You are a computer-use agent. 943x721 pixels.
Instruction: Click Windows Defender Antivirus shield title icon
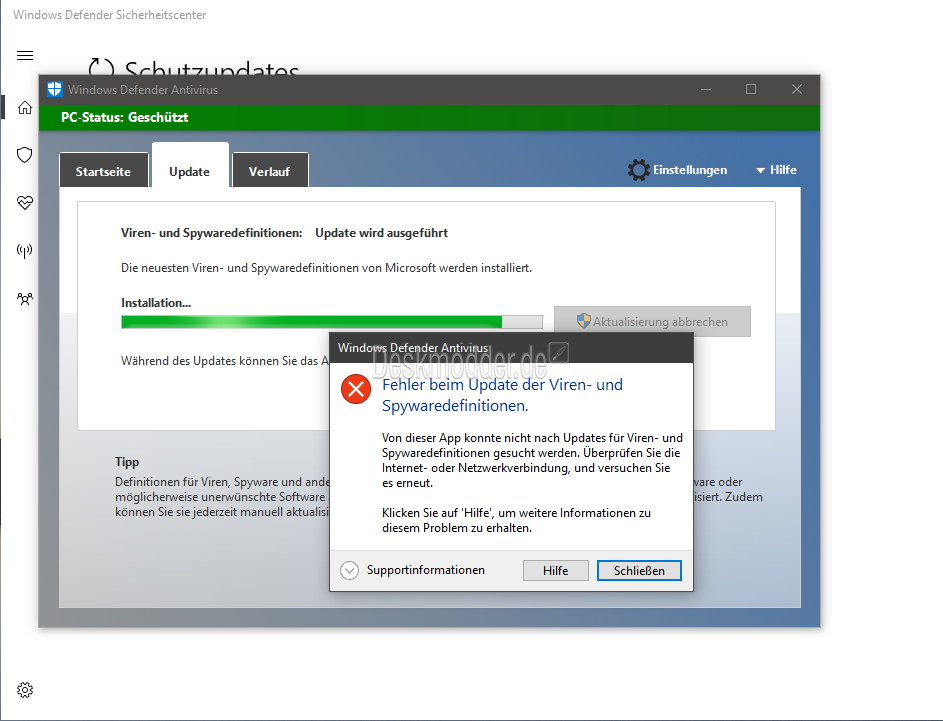click(x=55, y=90)
